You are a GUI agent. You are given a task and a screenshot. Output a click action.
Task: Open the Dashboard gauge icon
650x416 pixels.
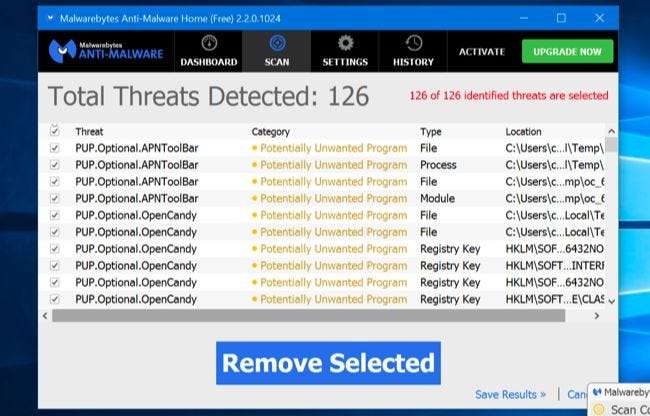click(x=209, y=43)
